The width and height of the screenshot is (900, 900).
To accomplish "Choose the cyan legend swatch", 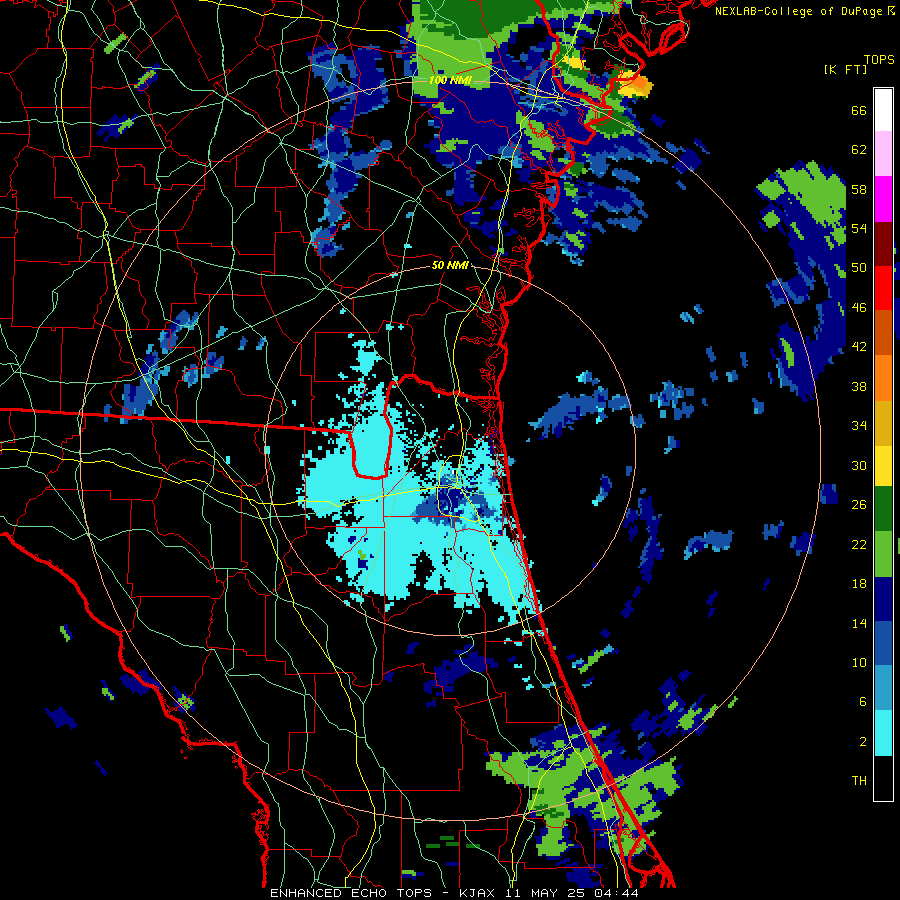I will (x=883, y=733).
